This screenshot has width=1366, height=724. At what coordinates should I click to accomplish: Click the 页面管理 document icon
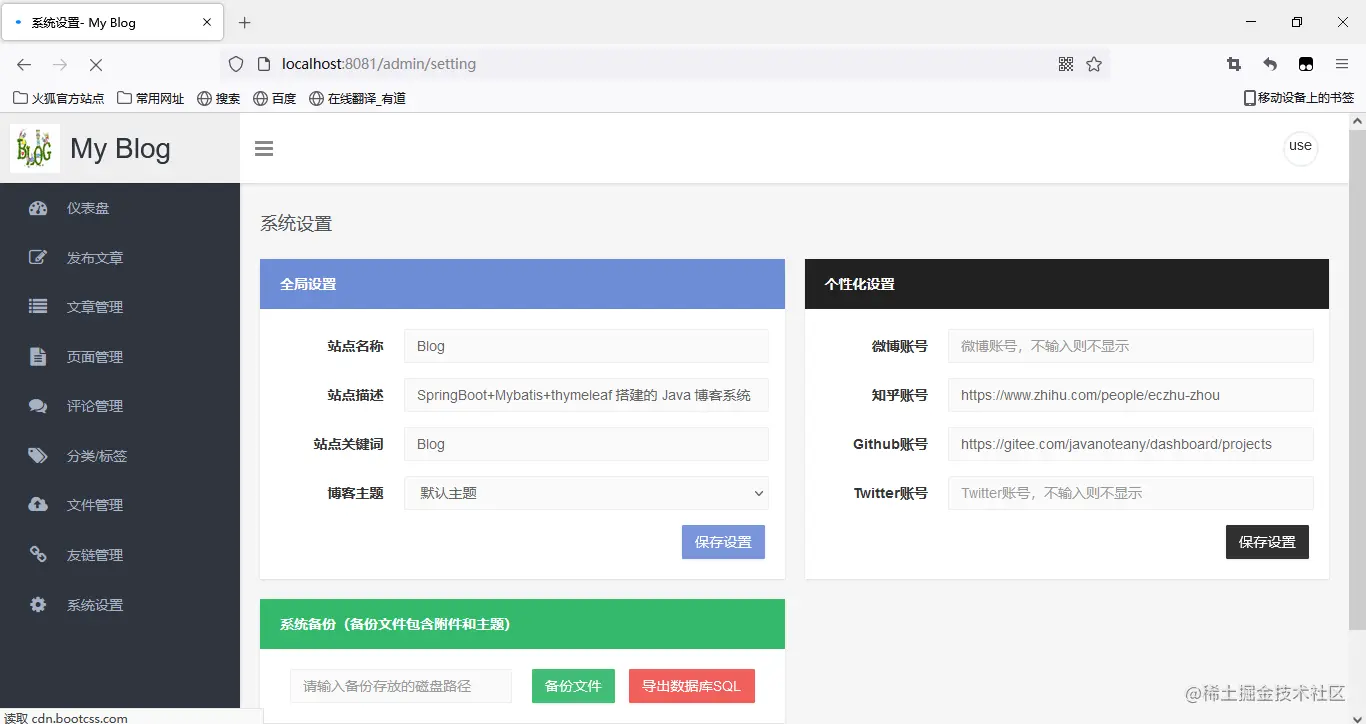(37, 356)
